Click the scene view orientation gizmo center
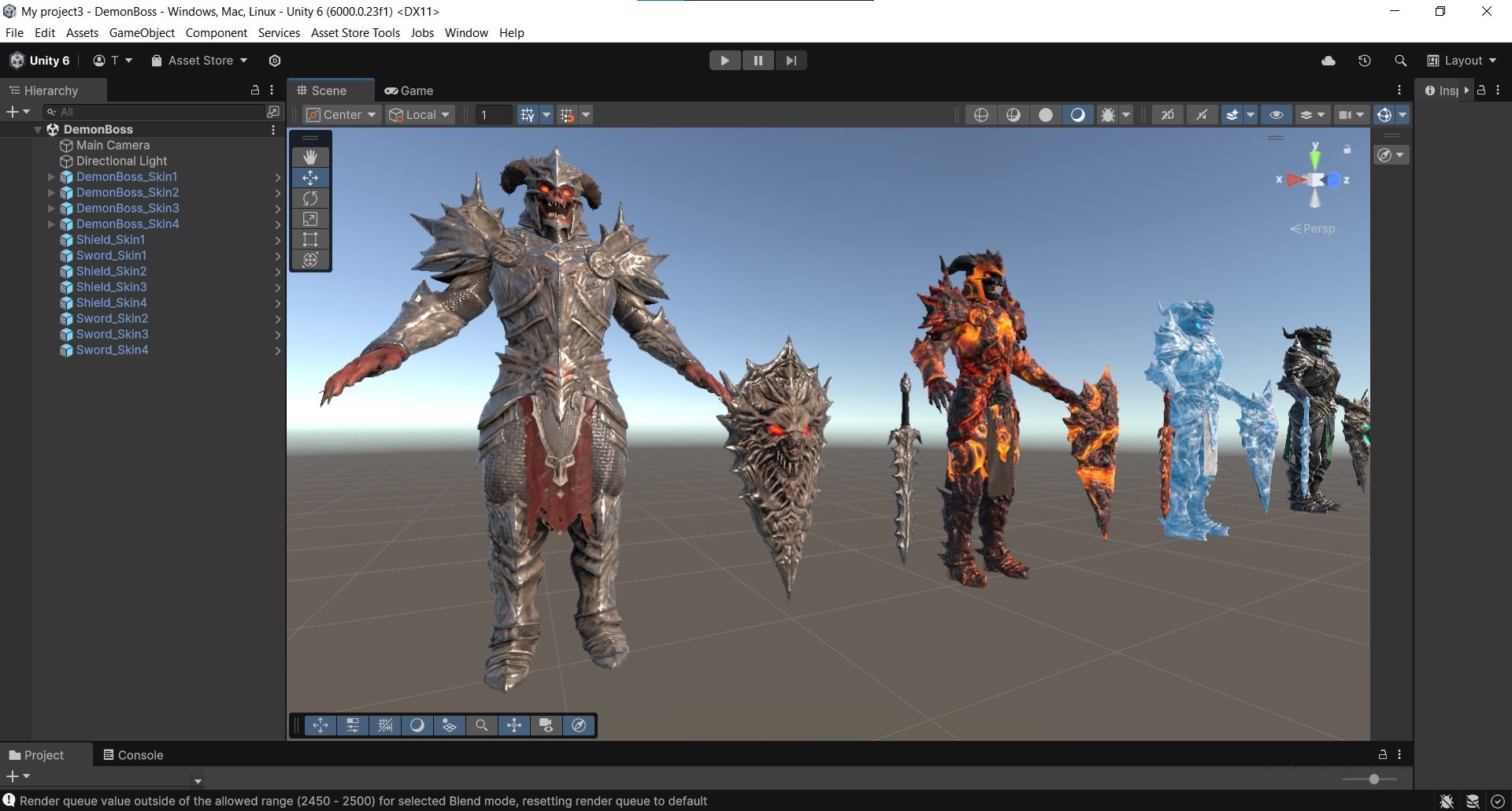The width and height of the screenshot is (1512, 811). pos(1315,180)
